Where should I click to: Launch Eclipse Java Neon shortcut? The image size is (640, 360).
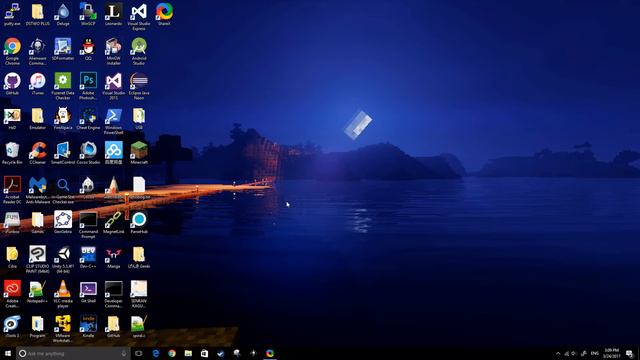coord(139,86)
